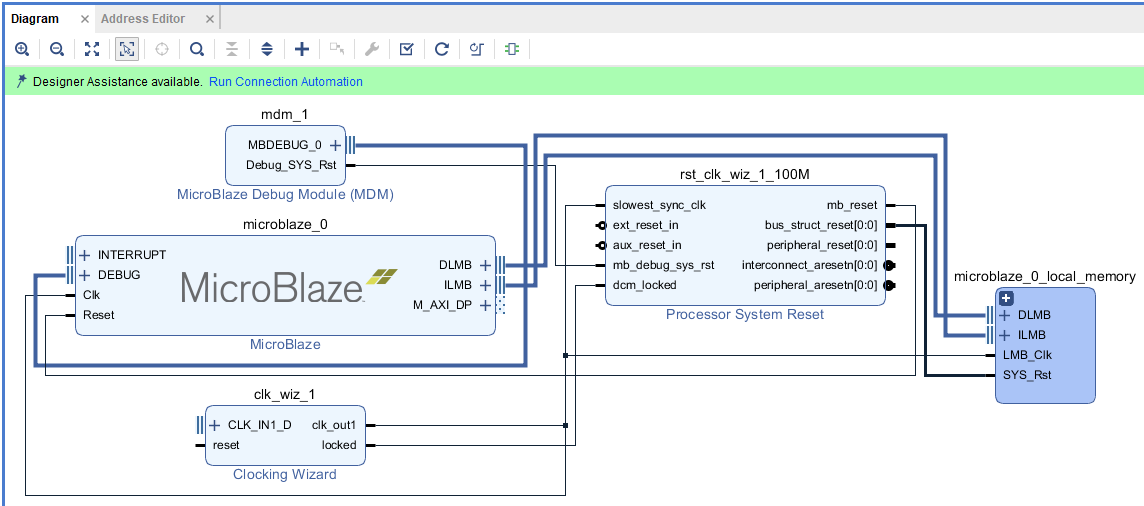Select interconnect_aresetn[0:0] pin
1144x506 pixels.
pos(810,265)
